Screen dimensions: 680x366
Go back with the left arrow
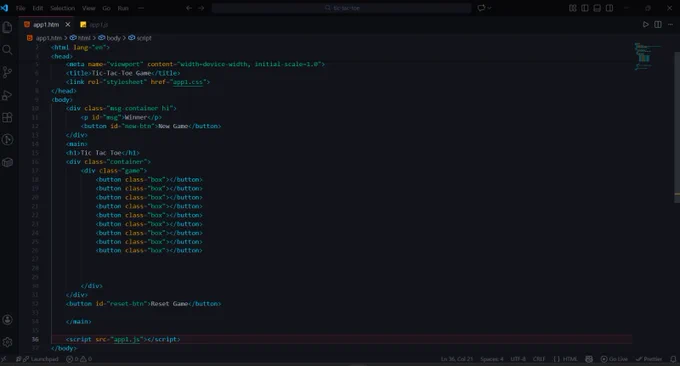point(189,8)
